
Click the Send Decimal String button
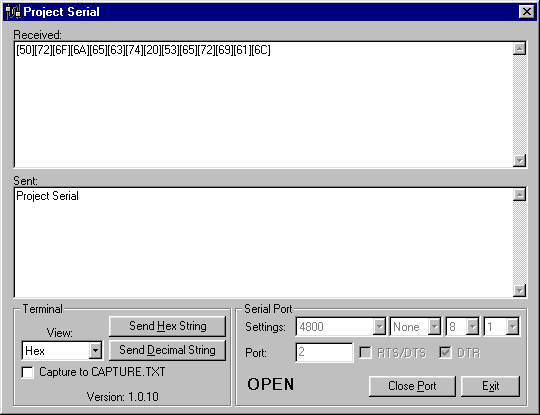click(x=168, y=350)
